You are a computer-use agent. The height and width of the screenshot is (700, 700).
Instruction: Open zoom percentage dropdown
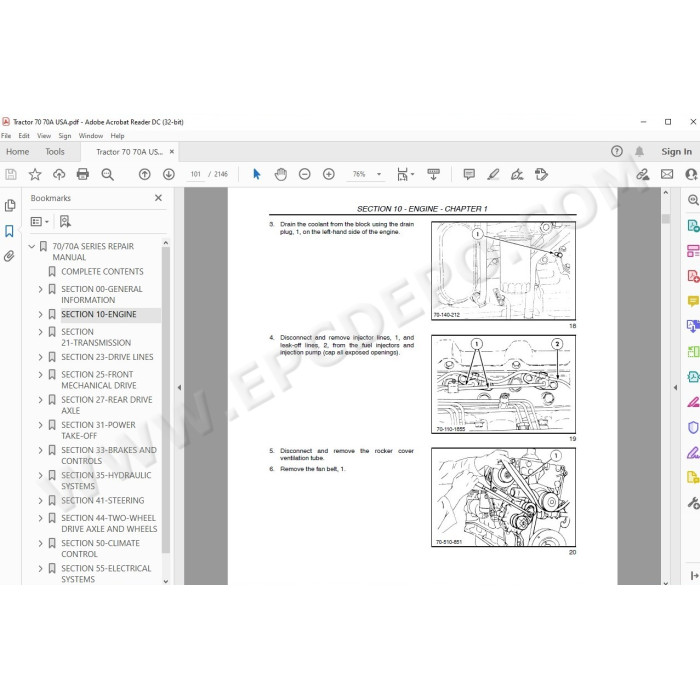pyautogui.click(x=379, y=174)
